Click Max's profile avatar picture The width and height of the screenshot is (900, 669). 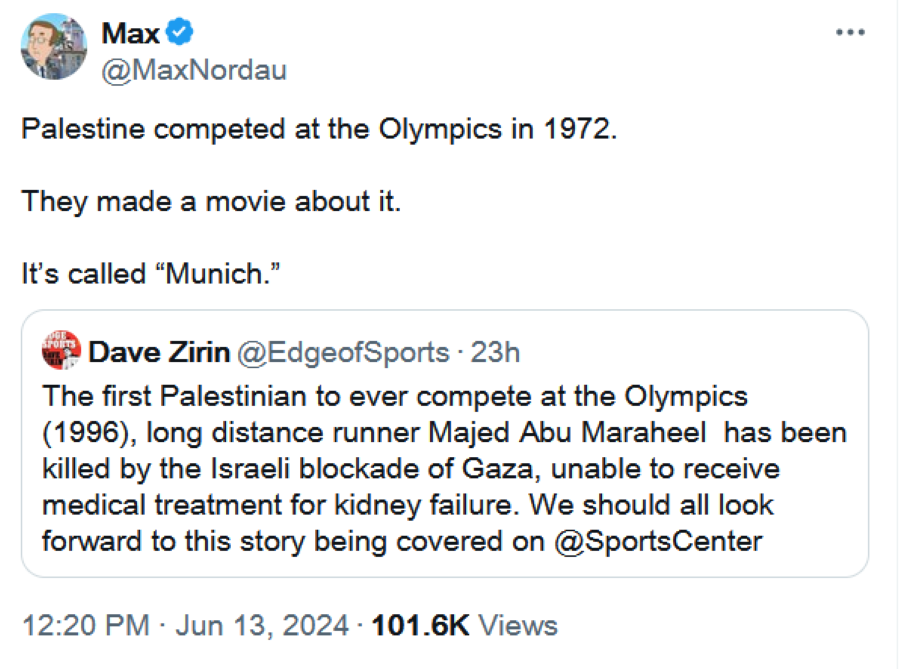54,46
